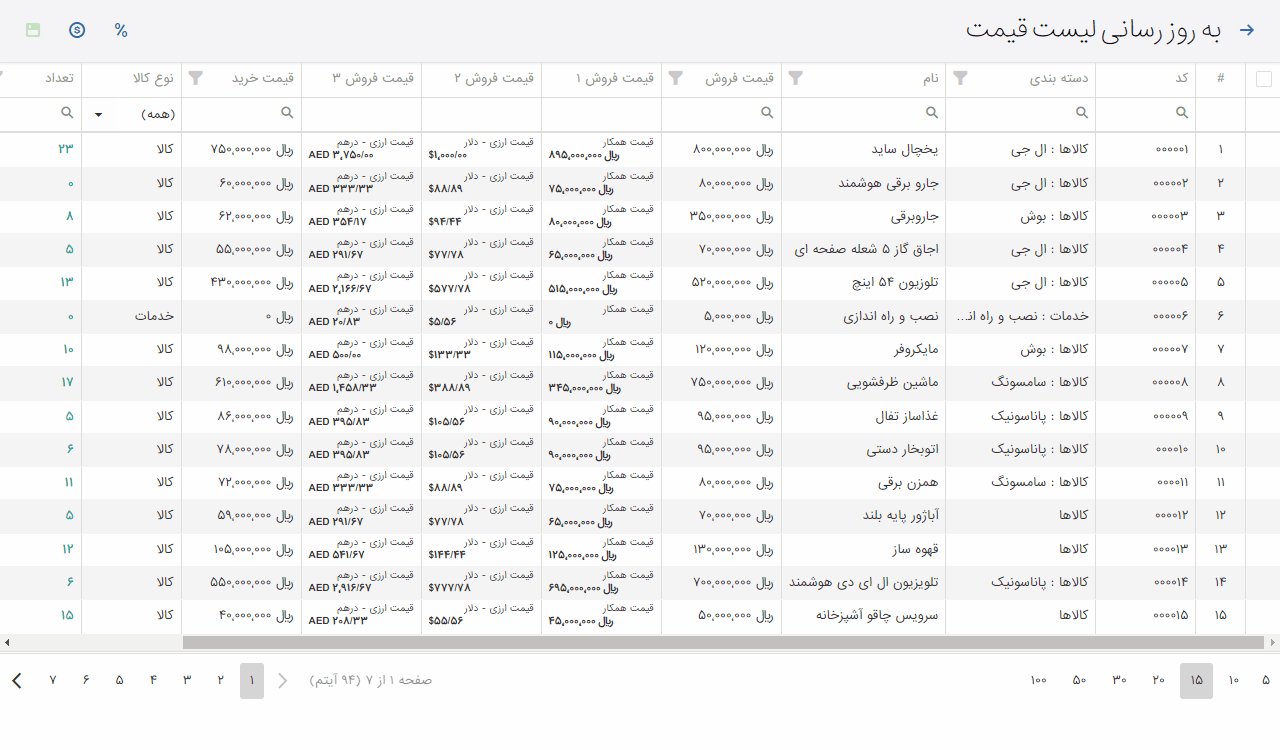Expand the نوع کالا (همه) dropdown
The height and width of the screenshot is (750, 1280).
coord(98,114)
